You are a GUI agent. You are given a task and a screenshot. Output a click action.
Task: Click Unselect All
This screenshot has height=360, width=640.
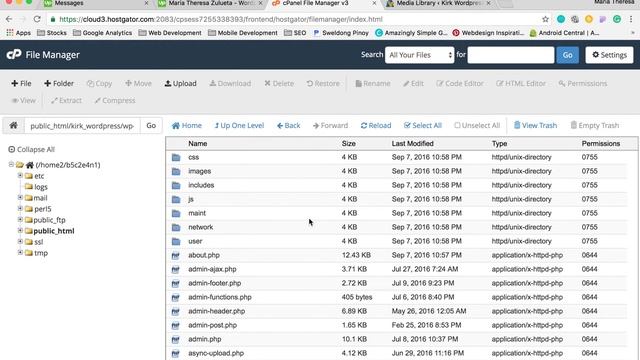[477, 125]
